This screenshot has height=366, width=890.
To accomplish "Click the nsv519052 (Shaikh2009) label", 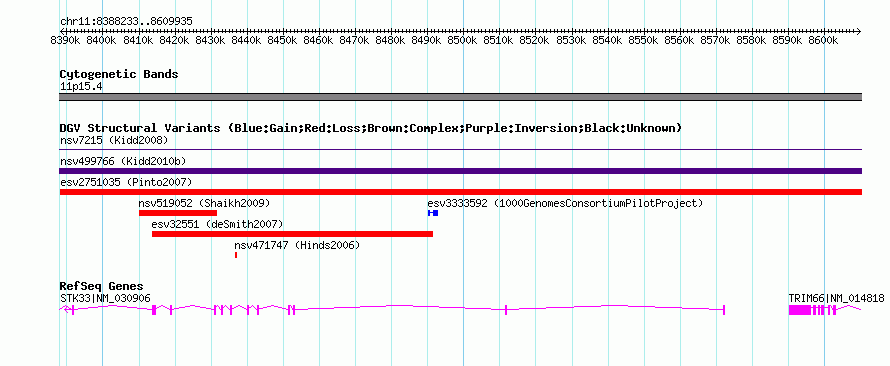I will [x=204, y=203].
